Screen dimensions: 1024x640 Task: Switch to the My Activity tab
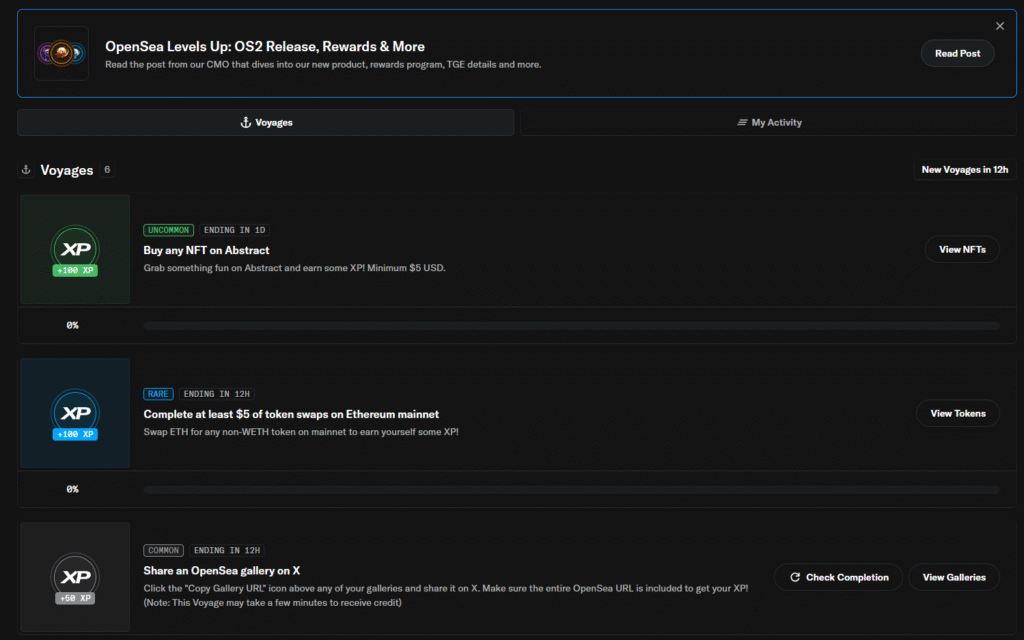tap(769, 122)
